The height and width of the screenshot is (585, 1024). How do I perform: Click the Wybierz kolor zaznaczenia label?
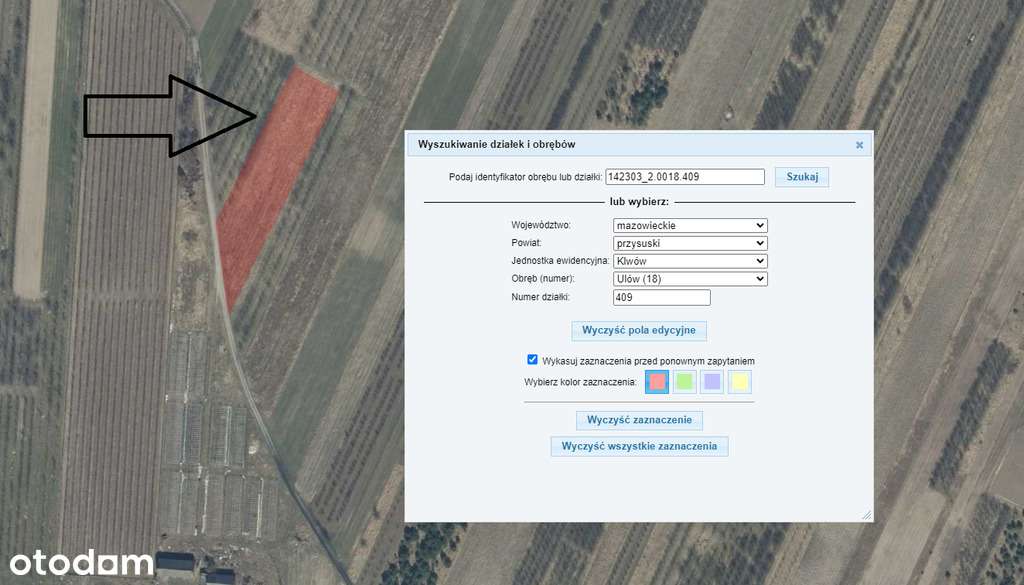tap(580, 382)
